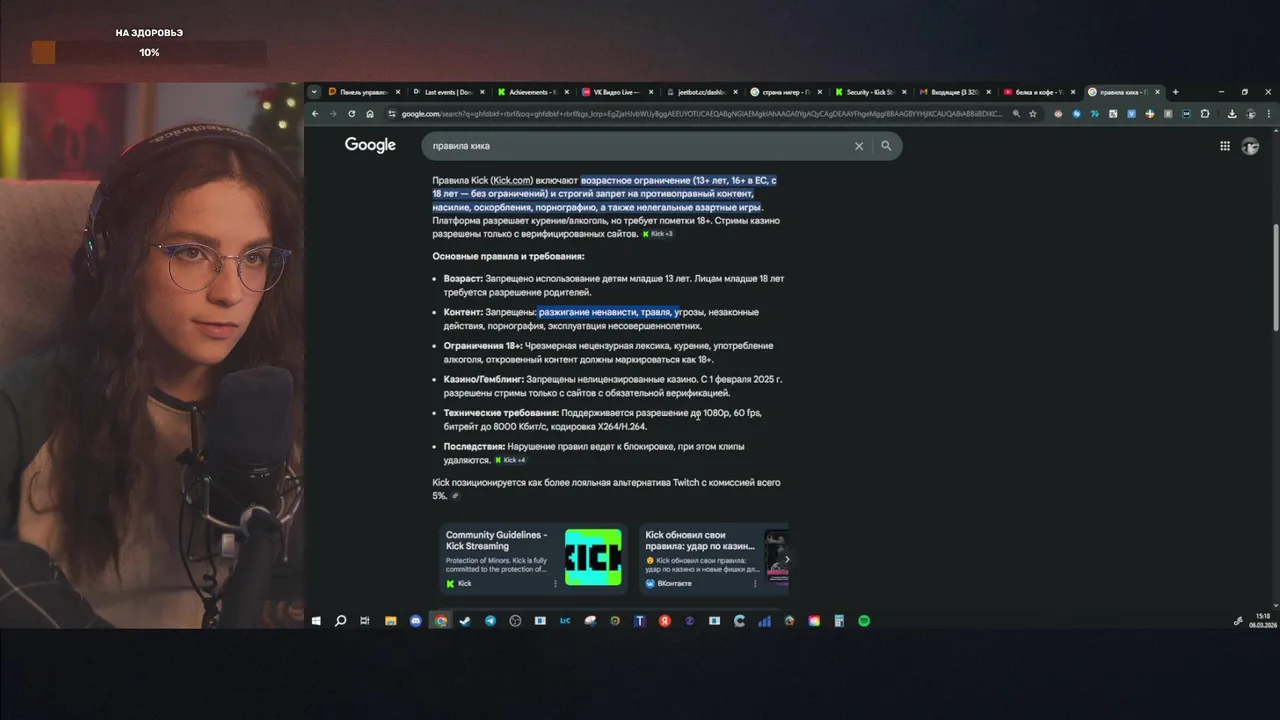The image size is (1280, 720).
Task: Open options on Community Guidelines card
Action: click(x=556, y=583)
